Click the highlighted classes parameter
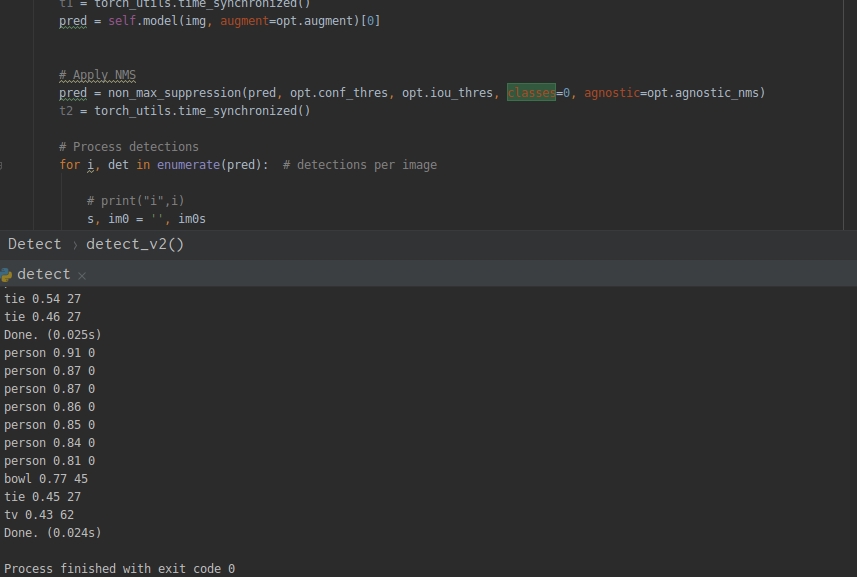The height and width of the screenshot is (577, 857). [x=531, y=93]
